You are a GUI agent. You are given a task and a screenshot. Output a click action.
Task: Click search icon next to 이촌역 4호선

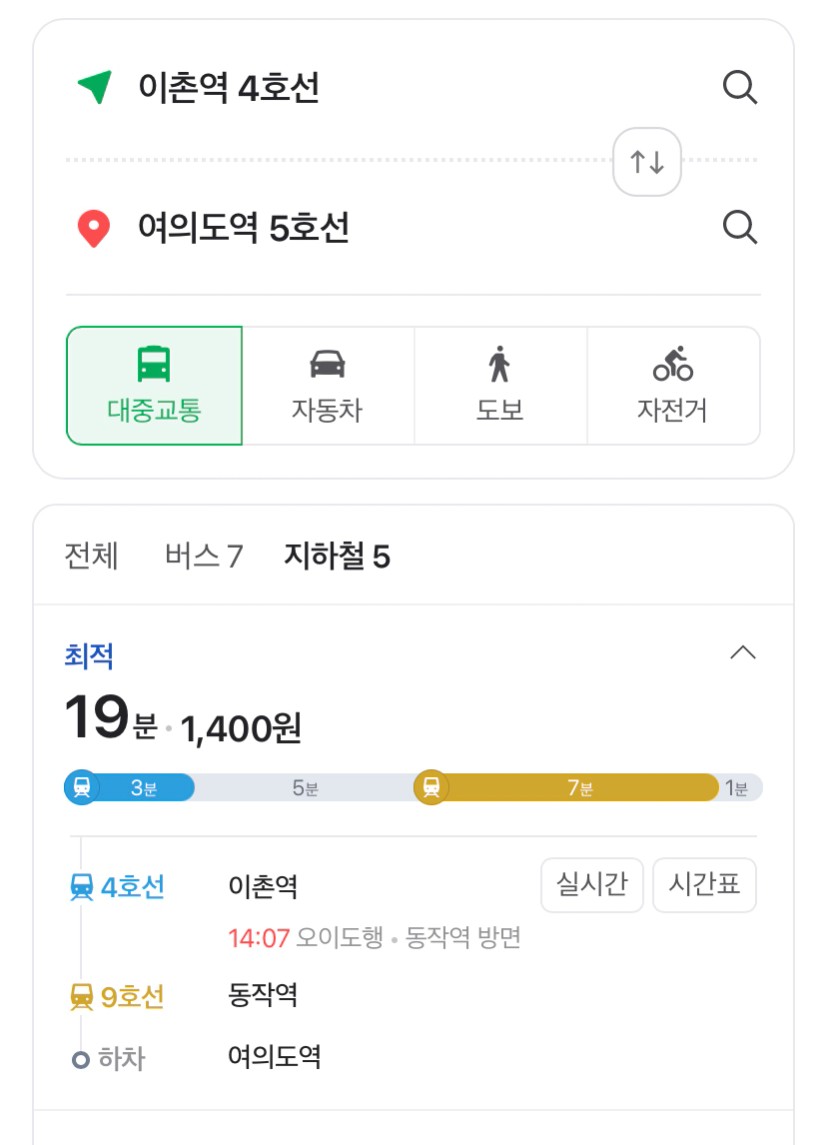coord(739,88)
